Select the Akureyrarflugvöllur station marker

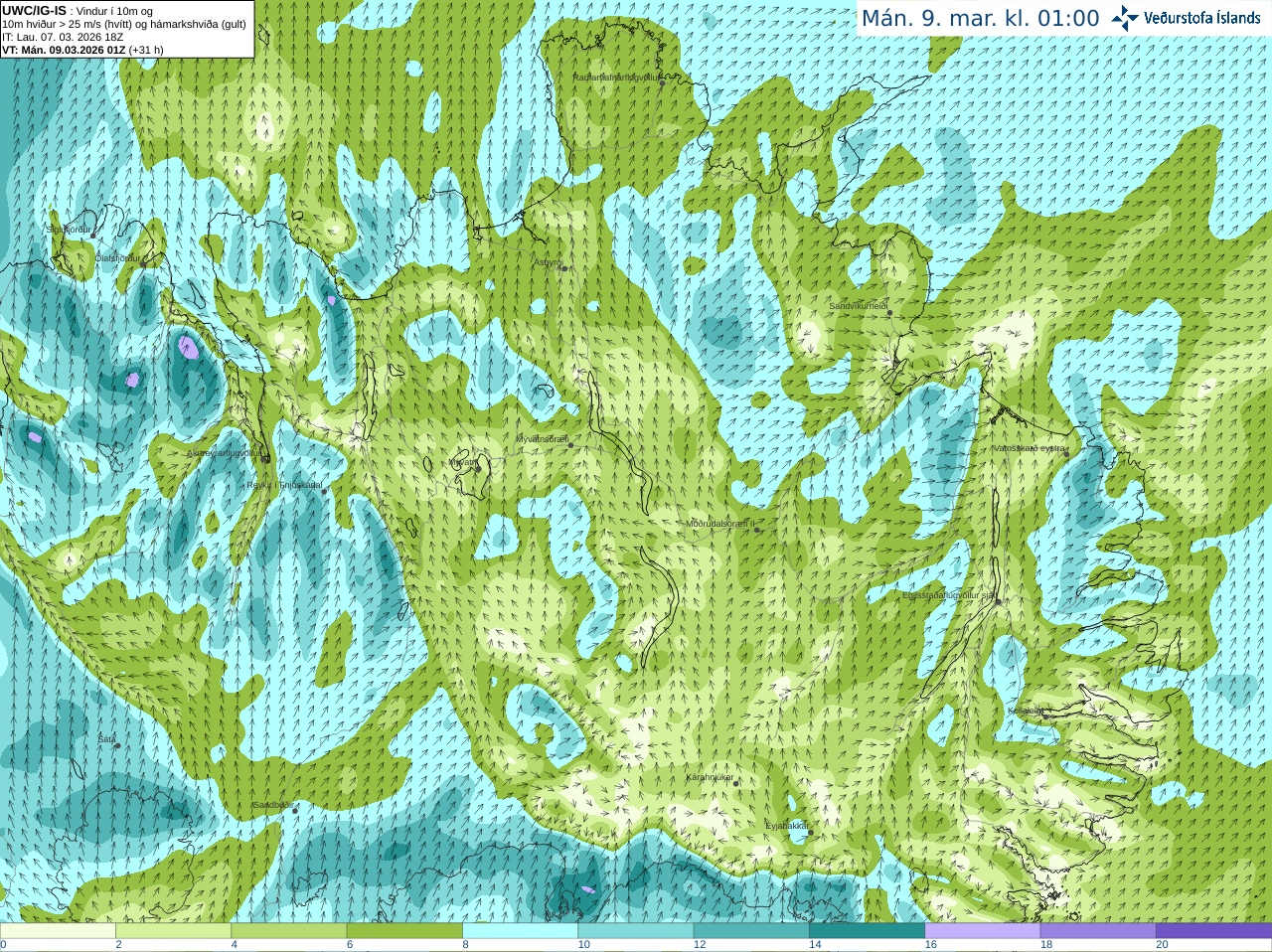(x=265, y=458)
